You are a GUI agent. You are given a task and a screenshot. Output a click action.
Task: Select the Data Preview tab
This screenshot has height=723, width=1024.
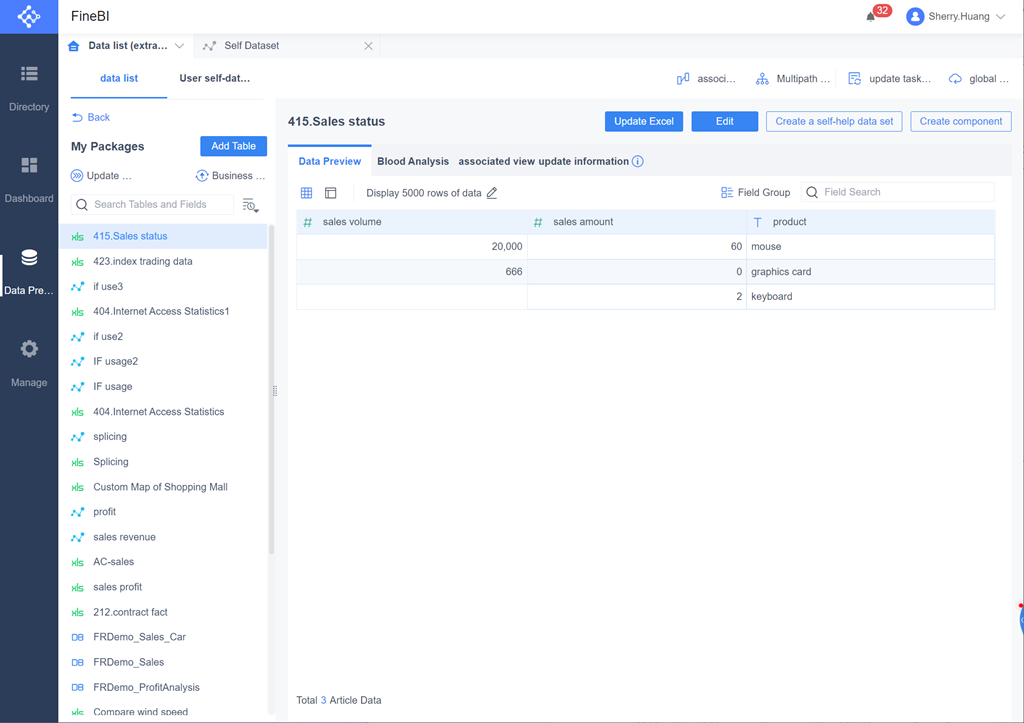coord(330,161)
